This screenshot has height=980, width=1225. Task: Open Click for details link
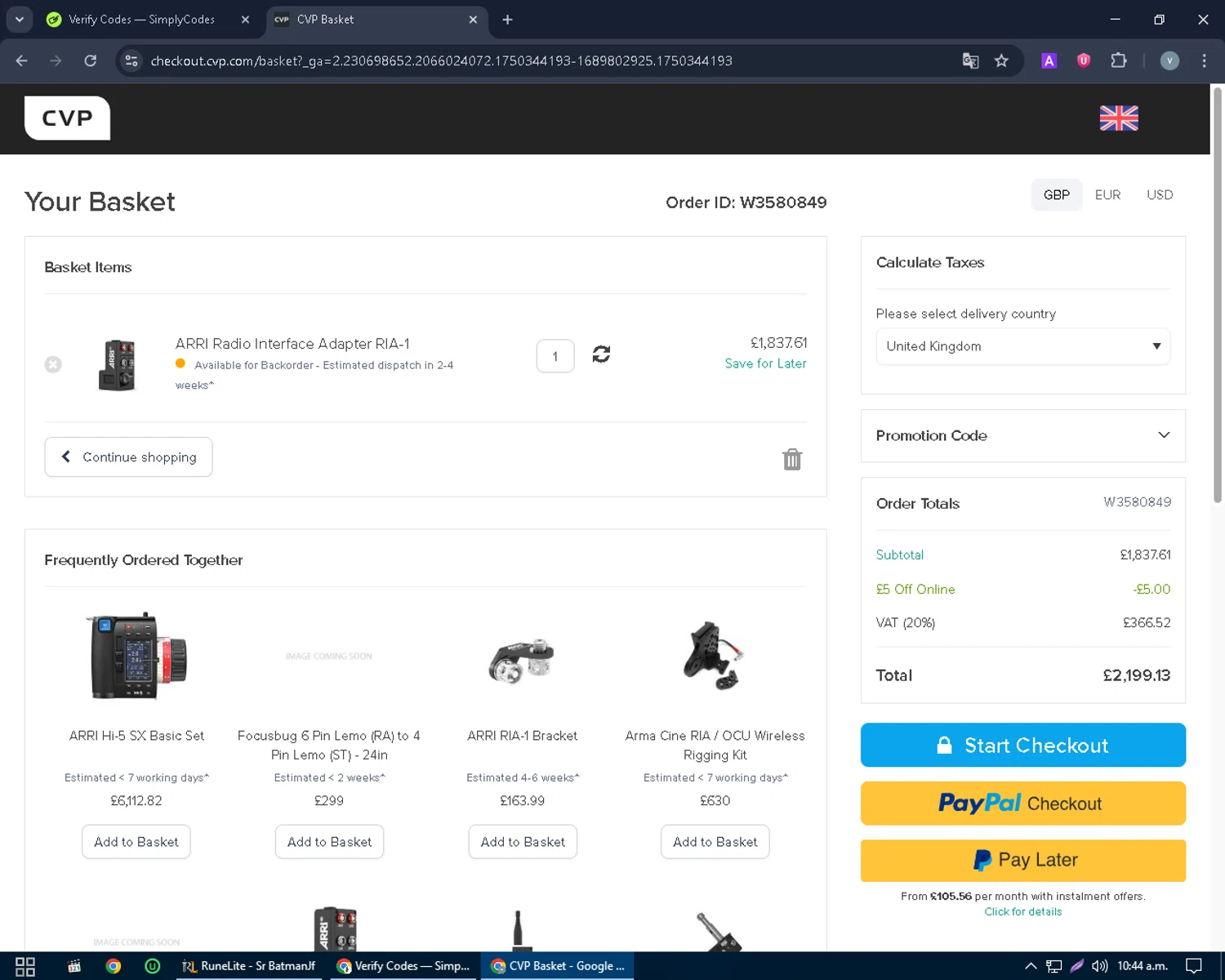[x=1022, y=911]
